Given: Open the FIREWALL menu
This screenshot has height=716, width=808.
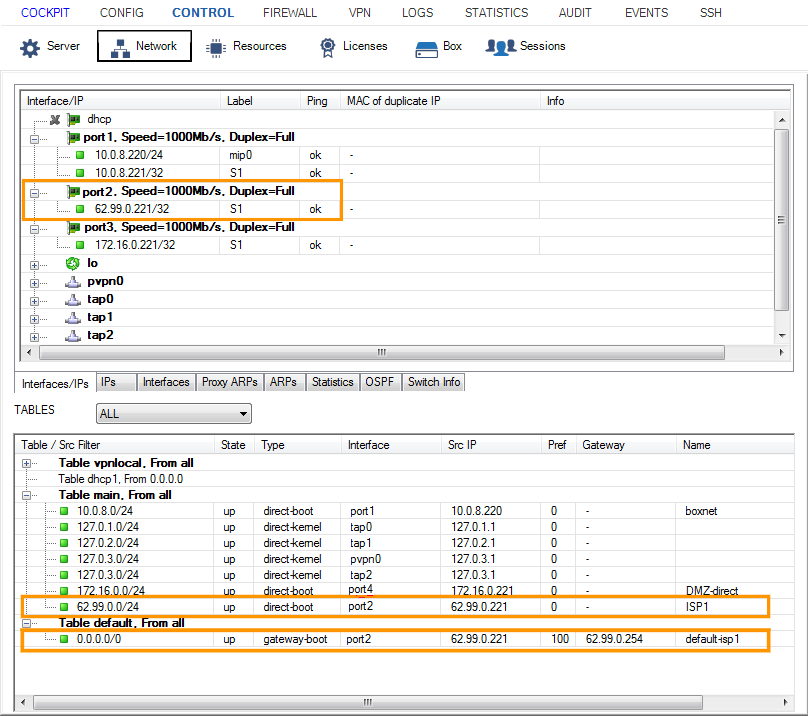Looking at the screenshot, I should [290, 13].
